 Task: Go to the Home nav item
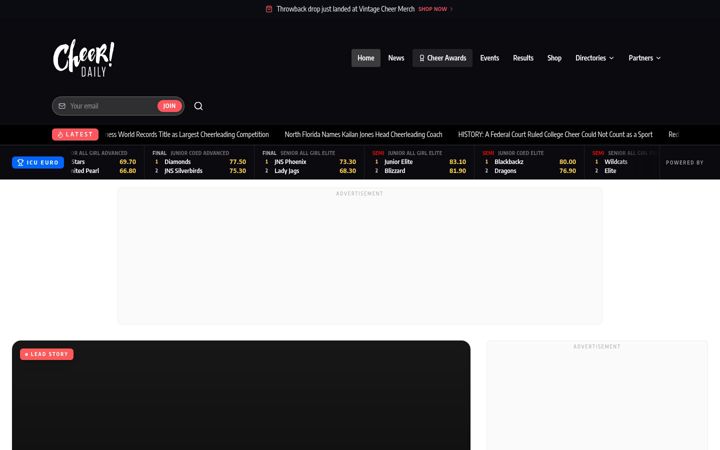[366, 58]
